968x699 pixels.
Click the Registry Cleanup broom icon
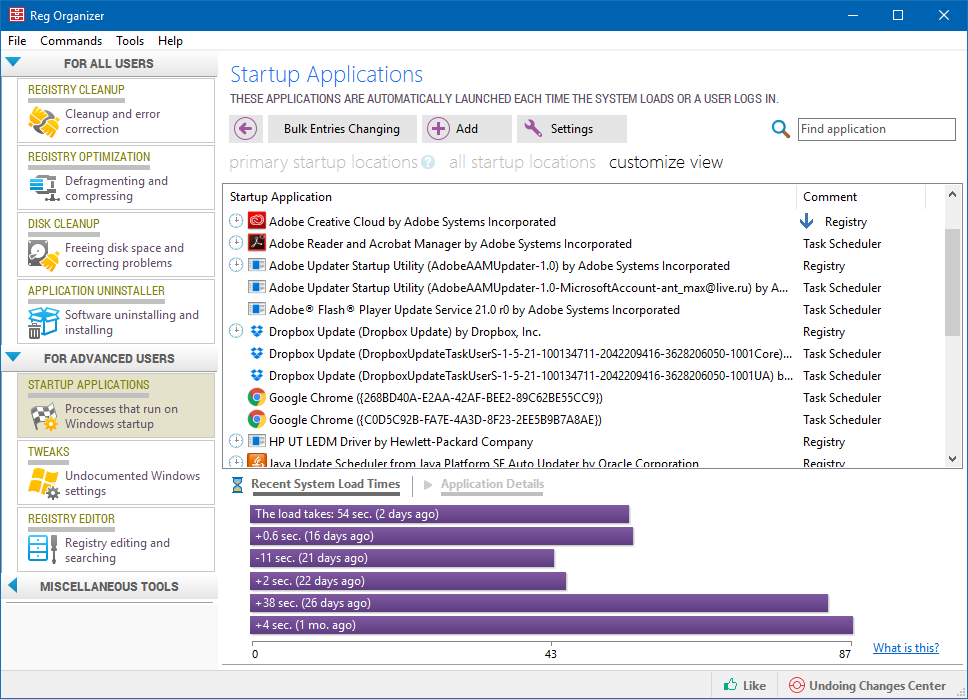(x=43, y=122)
